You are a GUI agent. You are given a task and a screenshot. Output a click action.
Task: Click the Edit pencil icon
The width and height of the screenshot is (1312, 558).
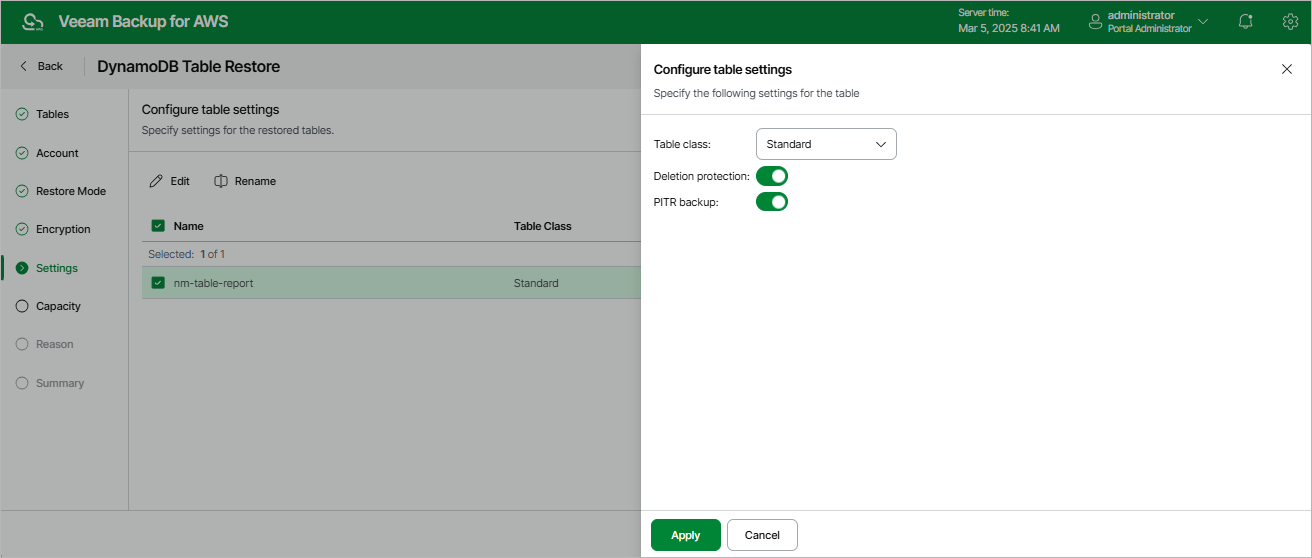point(156,181)
